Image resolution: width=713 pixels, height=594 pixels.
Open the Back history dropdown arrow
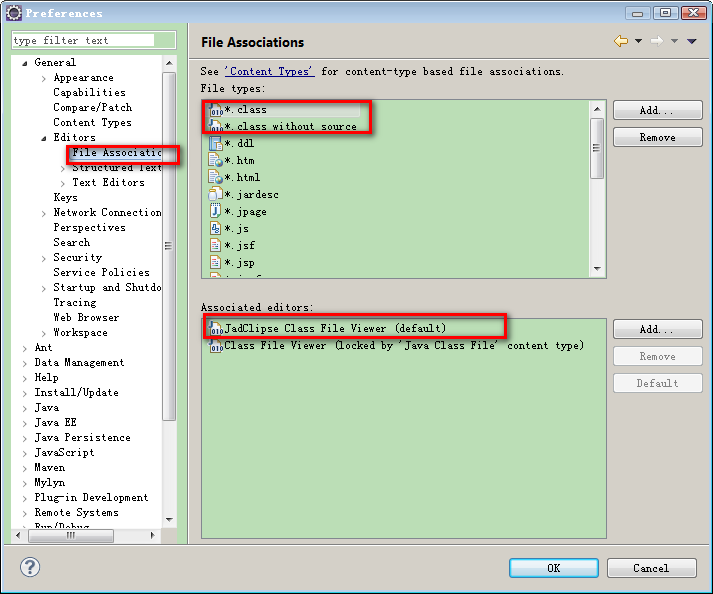[x=638, y=41]
